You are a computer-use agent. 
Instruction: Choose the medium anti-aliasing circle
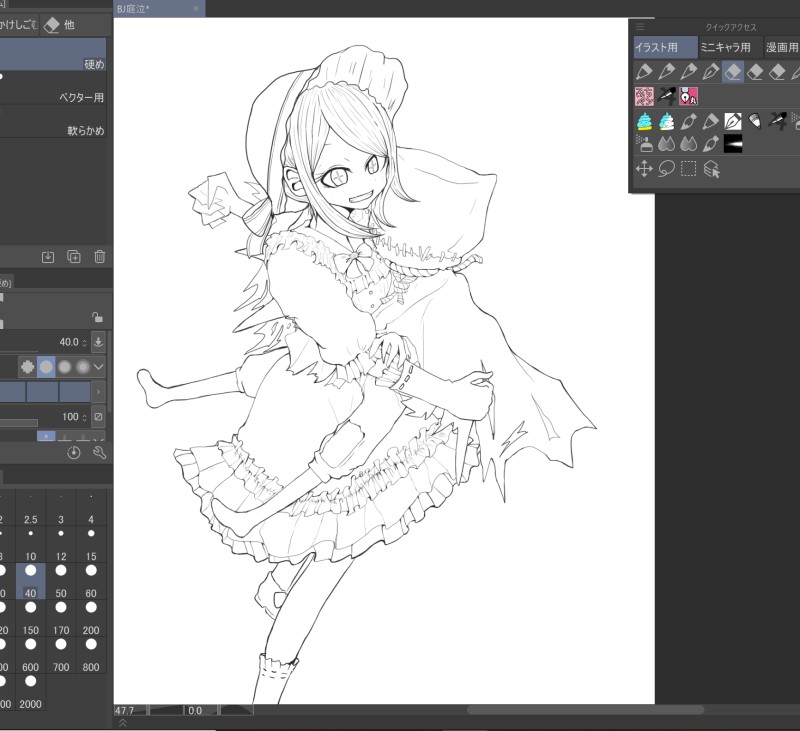click(x=65, y=367)
